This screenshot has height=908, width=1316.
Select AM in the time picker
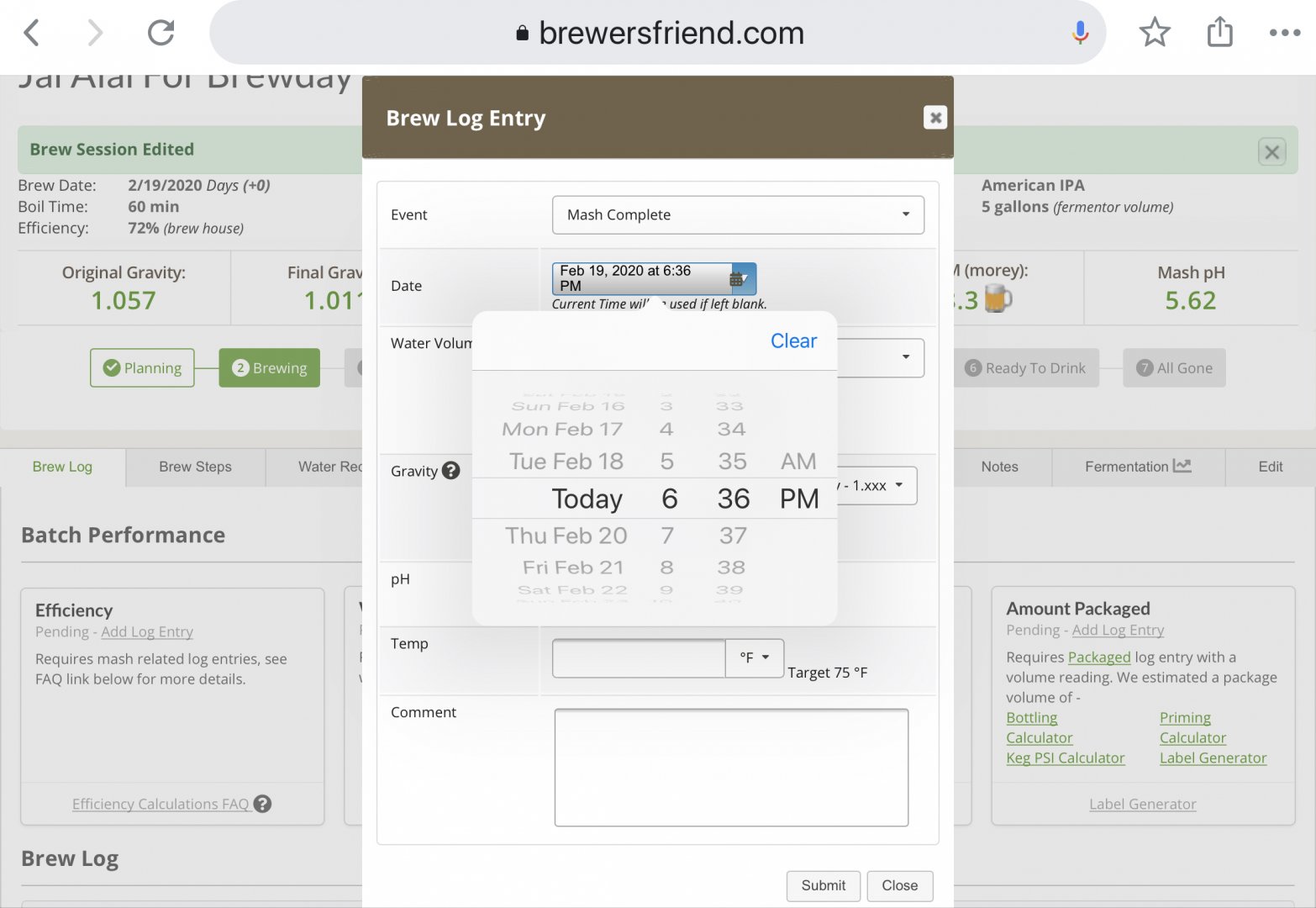coord(798,461)
